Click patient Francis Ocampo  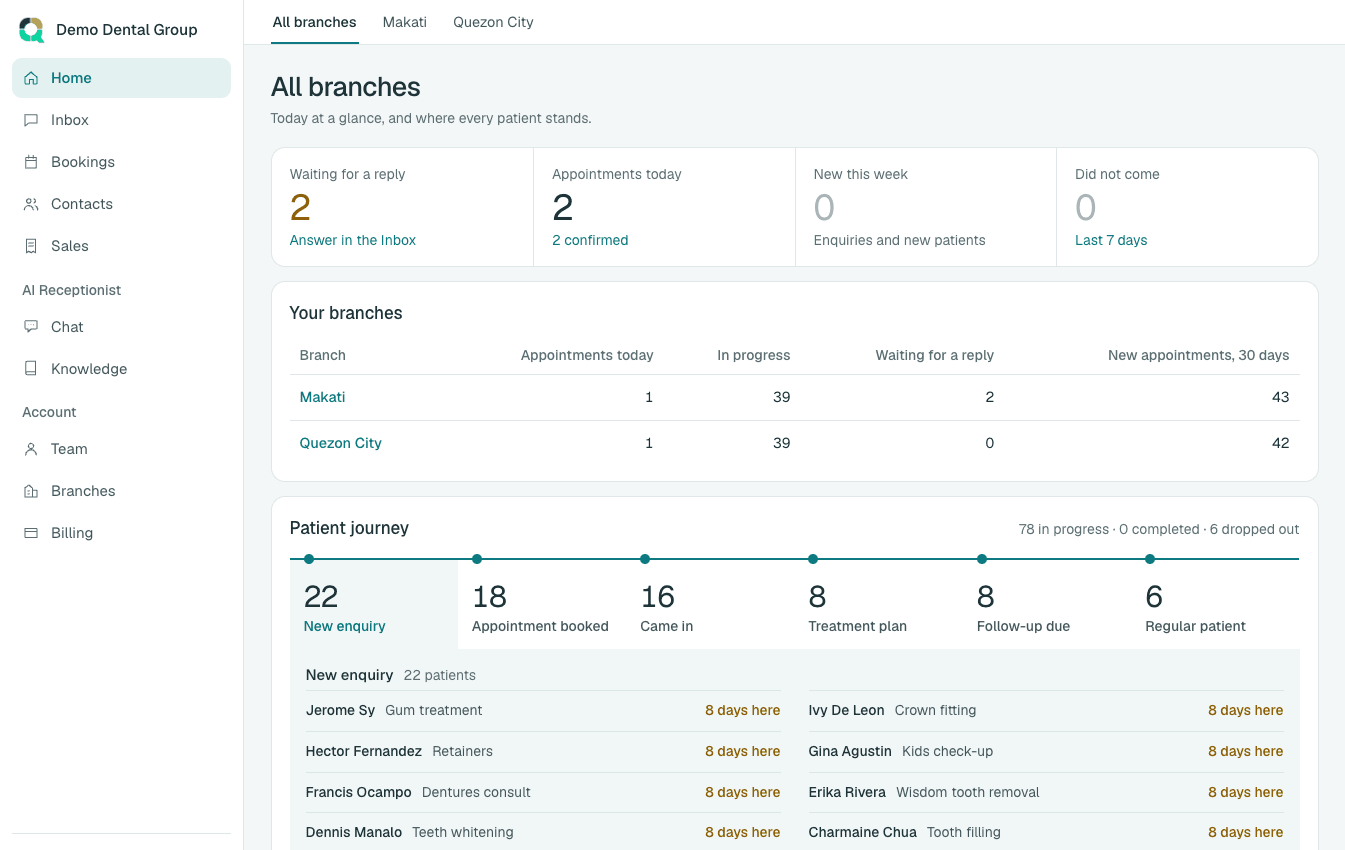359,792
